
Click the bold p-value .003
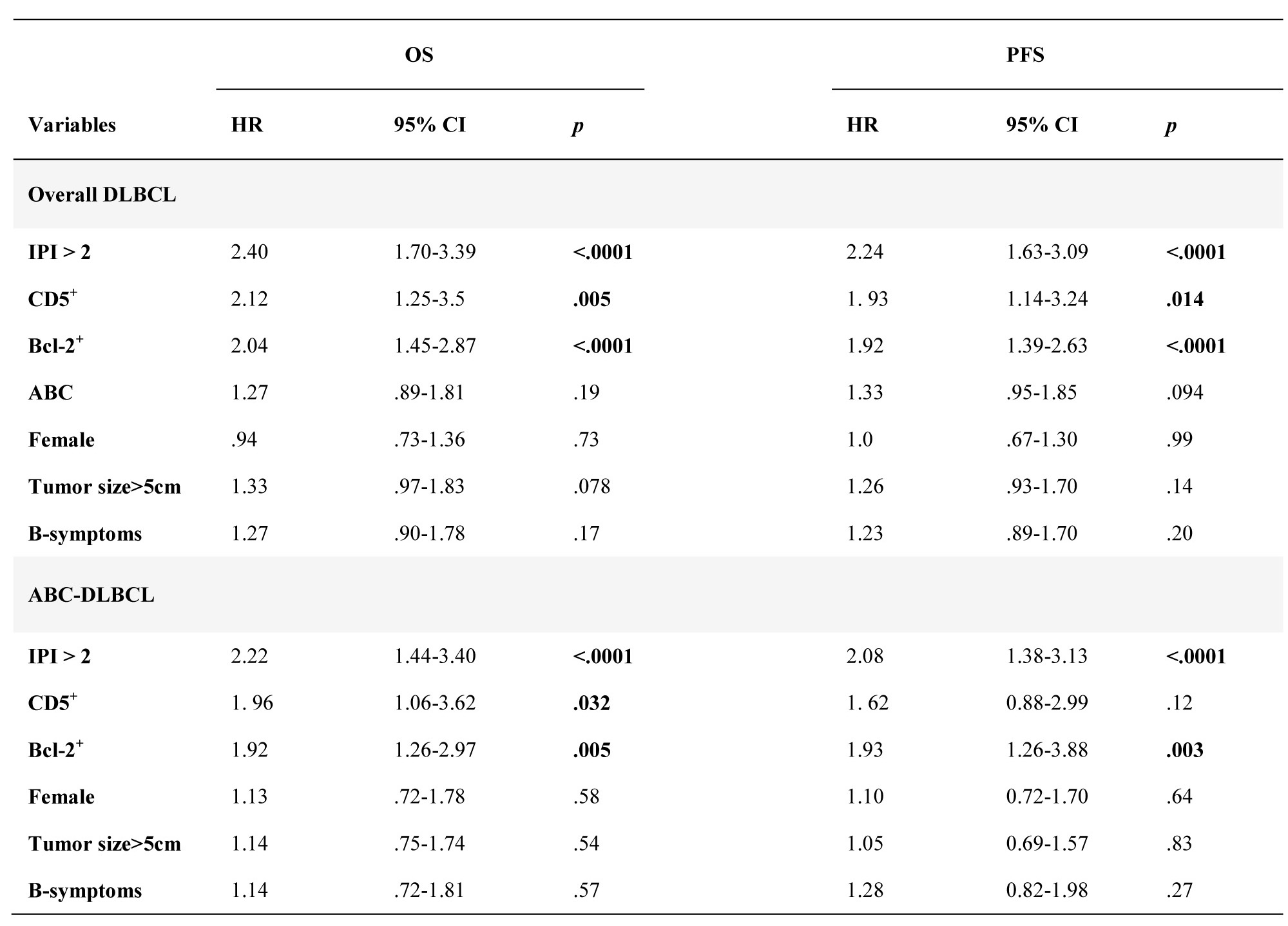(1184, 750)
